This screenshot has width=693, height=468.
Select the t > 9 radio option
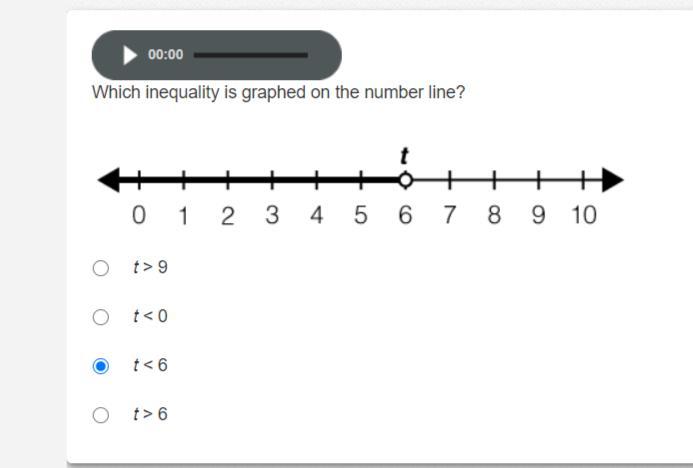point(101,268)
